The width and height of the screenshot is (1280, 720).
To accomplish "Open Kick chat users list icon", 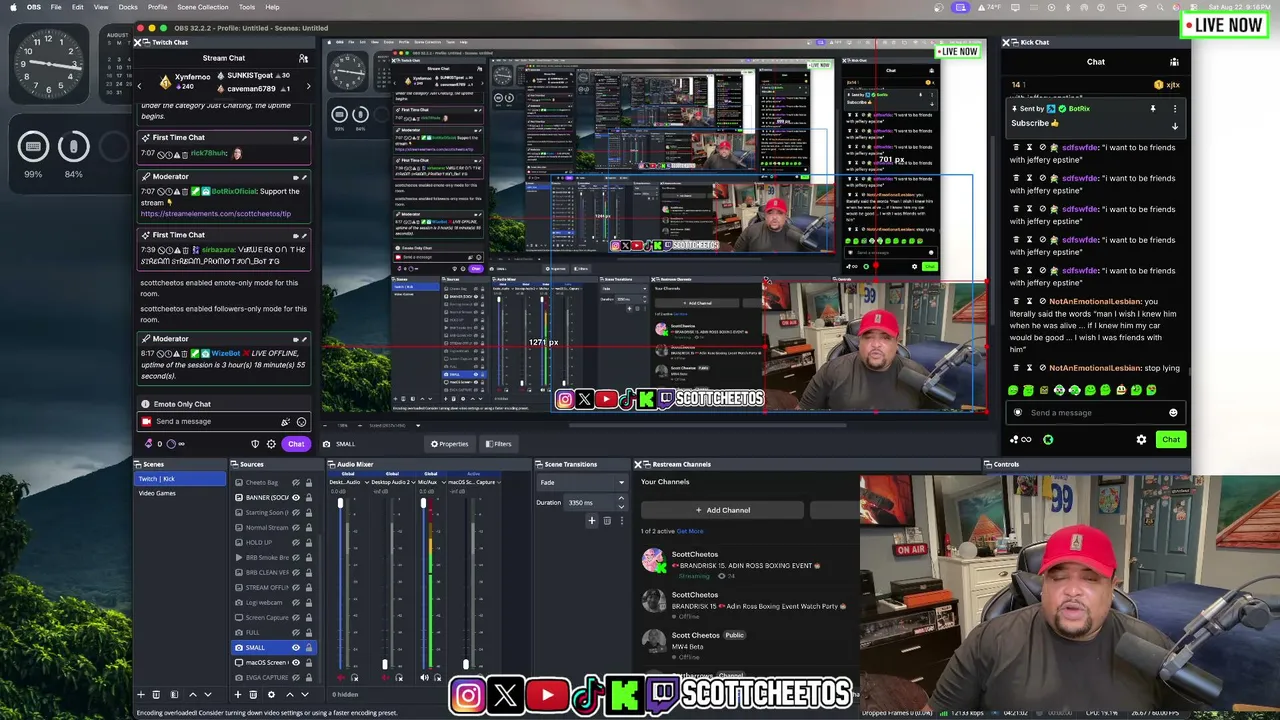I will [x=1174, y=62].
